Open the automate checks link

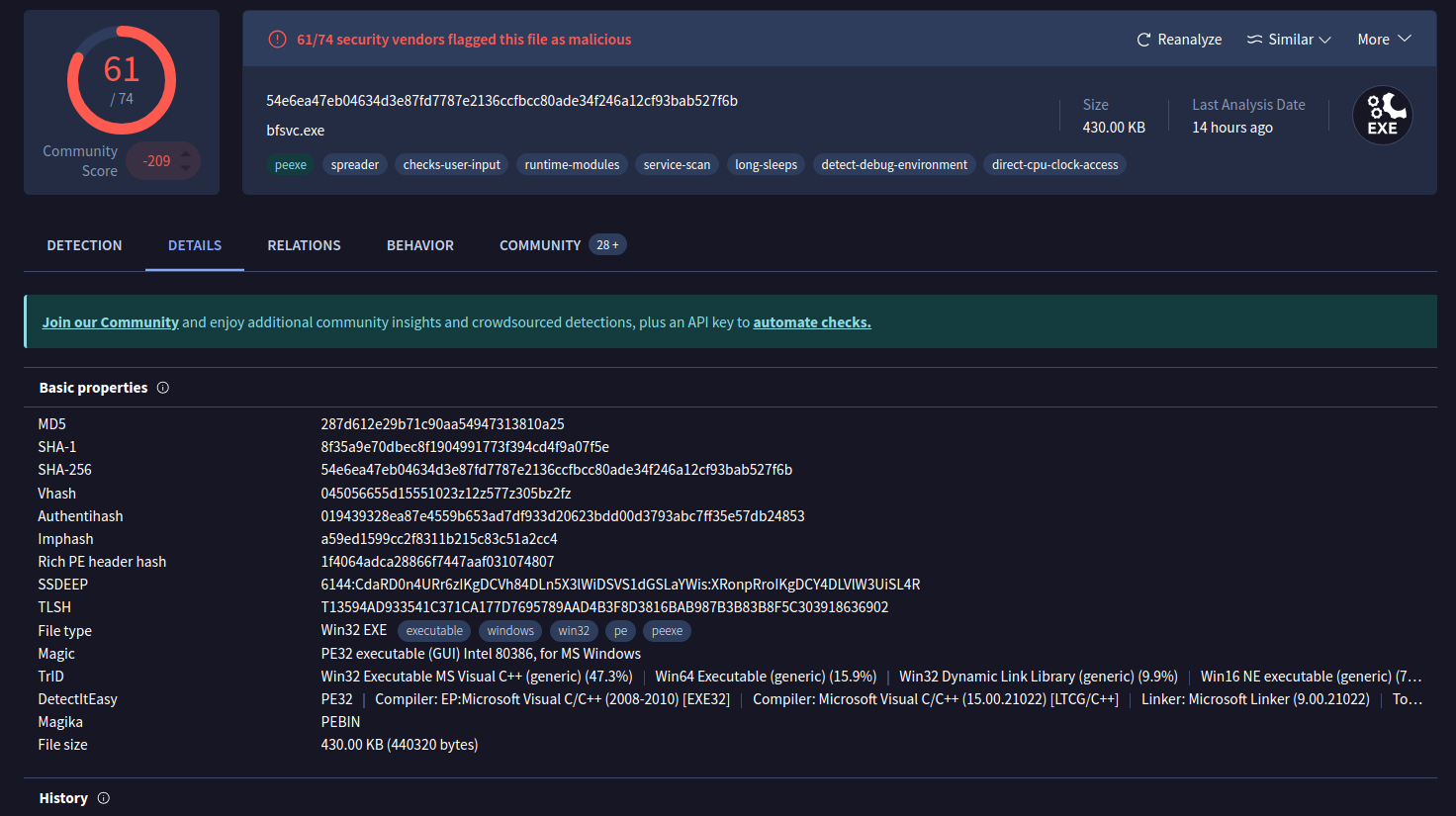[x=812, y=322]
